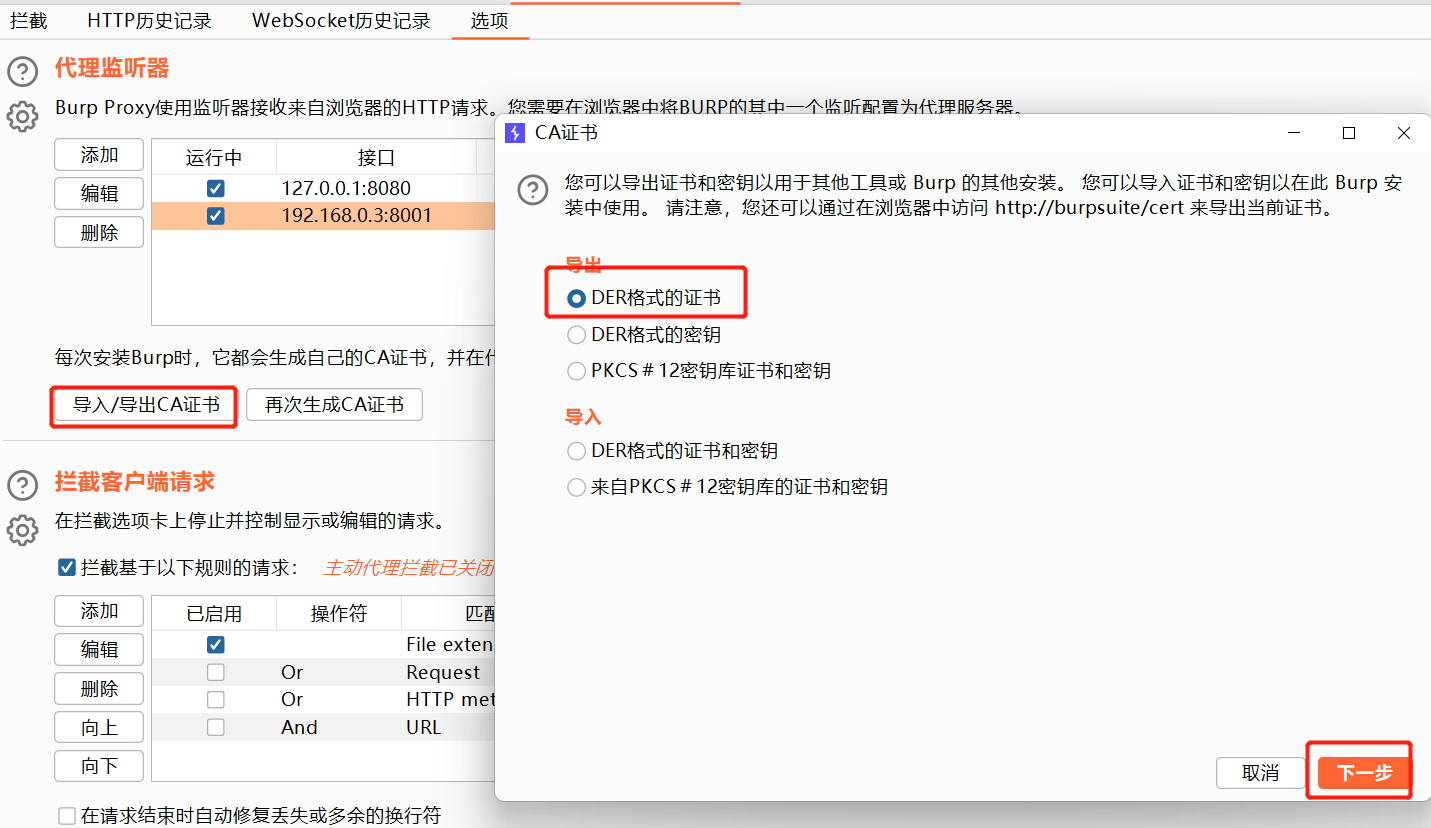The width and height of the screenshot is (1431, 828).
Task: Click the 下一步 button
Action: click(x=1364, y=773)
